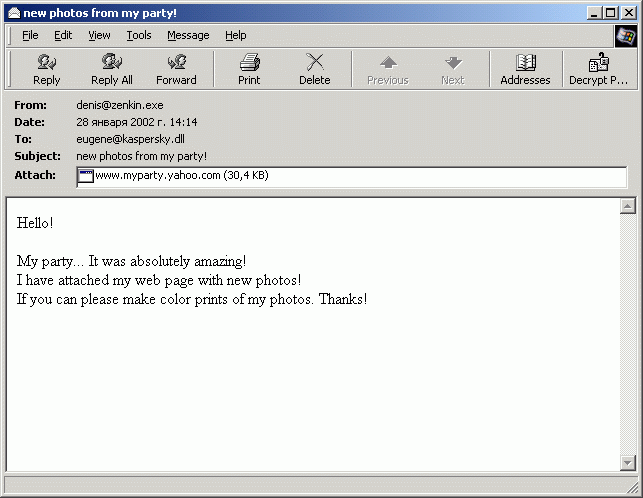The image size is (643, 498).
Task: Open the Tools menu
Action: coord(139,35)
